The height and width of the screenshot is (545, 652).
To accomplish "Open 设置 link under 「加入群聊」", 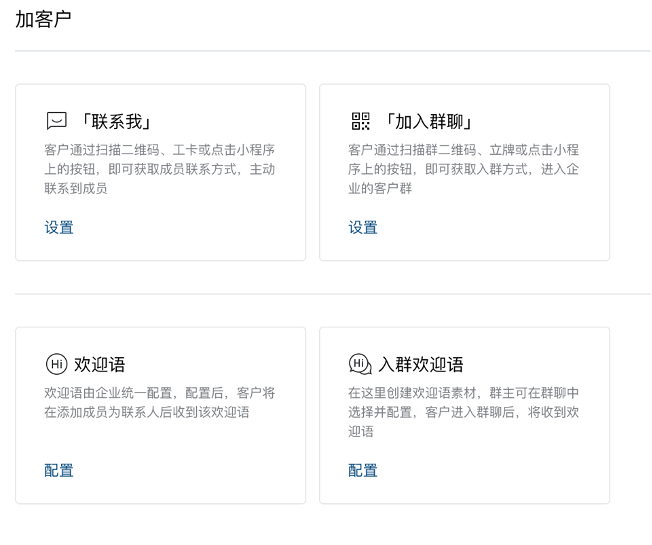I will pyautogui.click(x=363, y=227).
